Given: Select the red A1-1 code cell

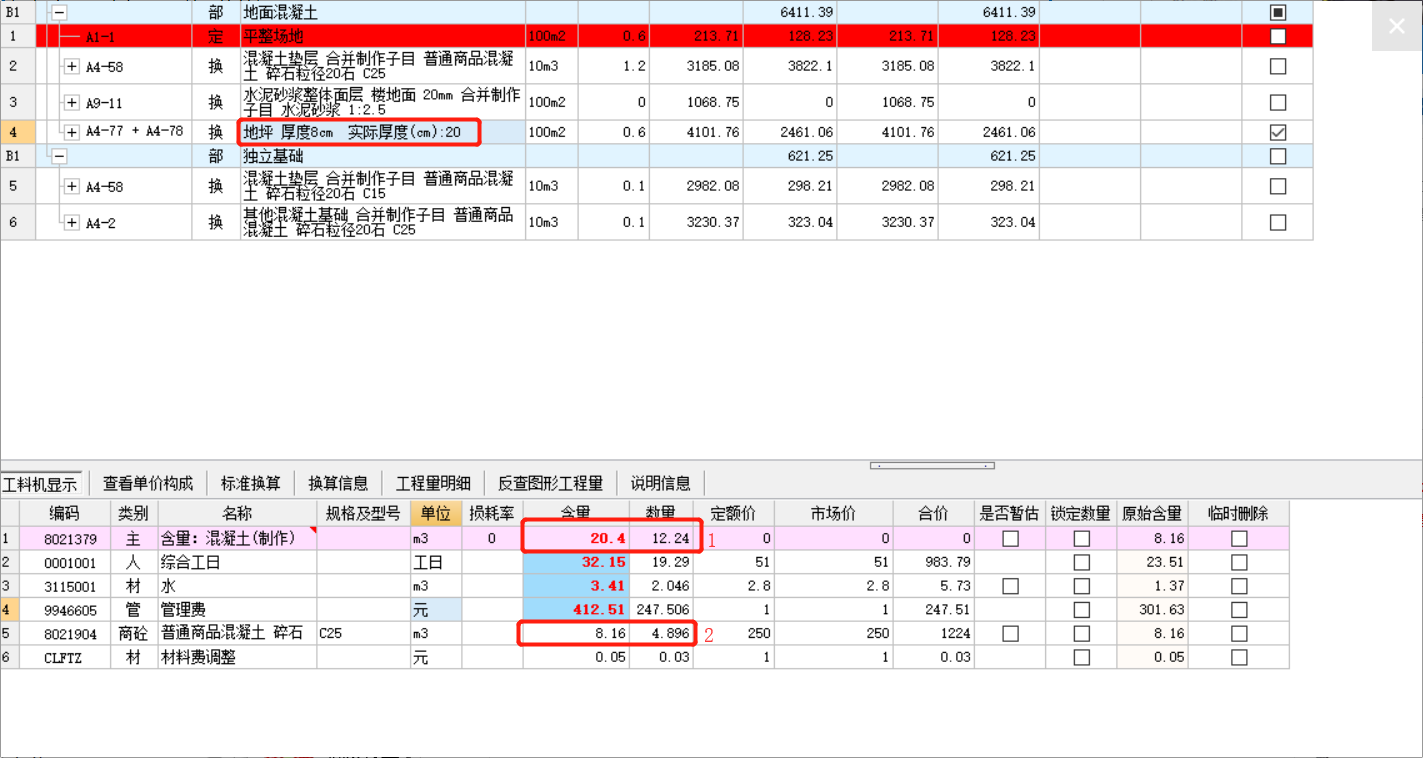Looking at the screenshot, I should (x=114, y=36).
